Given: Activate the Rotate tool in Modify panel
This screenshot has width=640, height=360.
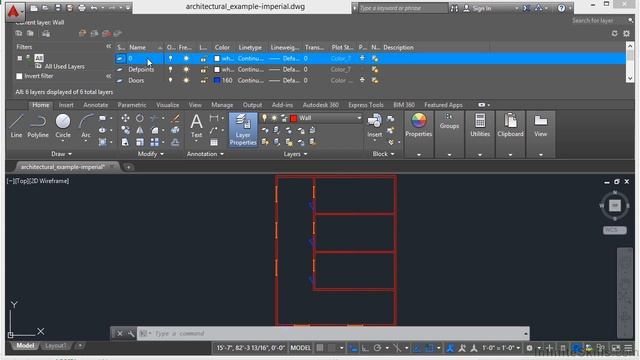Looking at the screenshot, I should click(140, 118).
